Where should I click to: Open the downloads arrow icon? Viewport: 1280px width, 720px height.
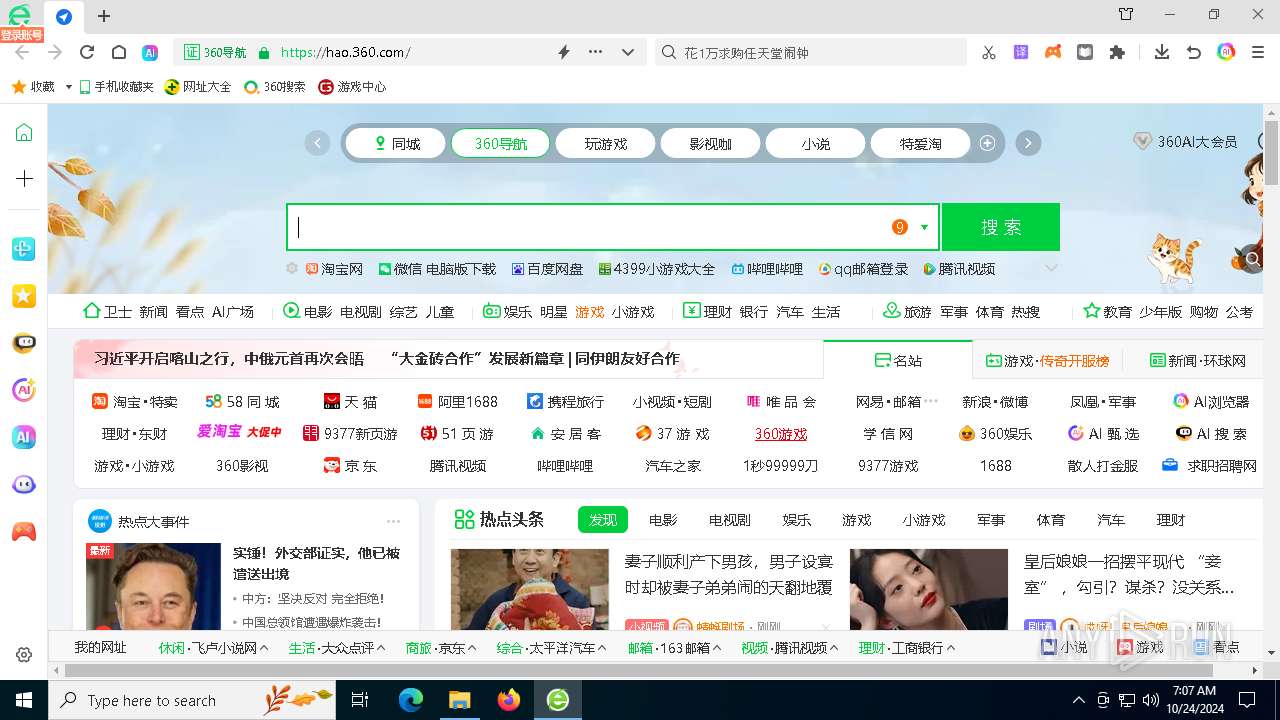click(x=1162, y=52)
